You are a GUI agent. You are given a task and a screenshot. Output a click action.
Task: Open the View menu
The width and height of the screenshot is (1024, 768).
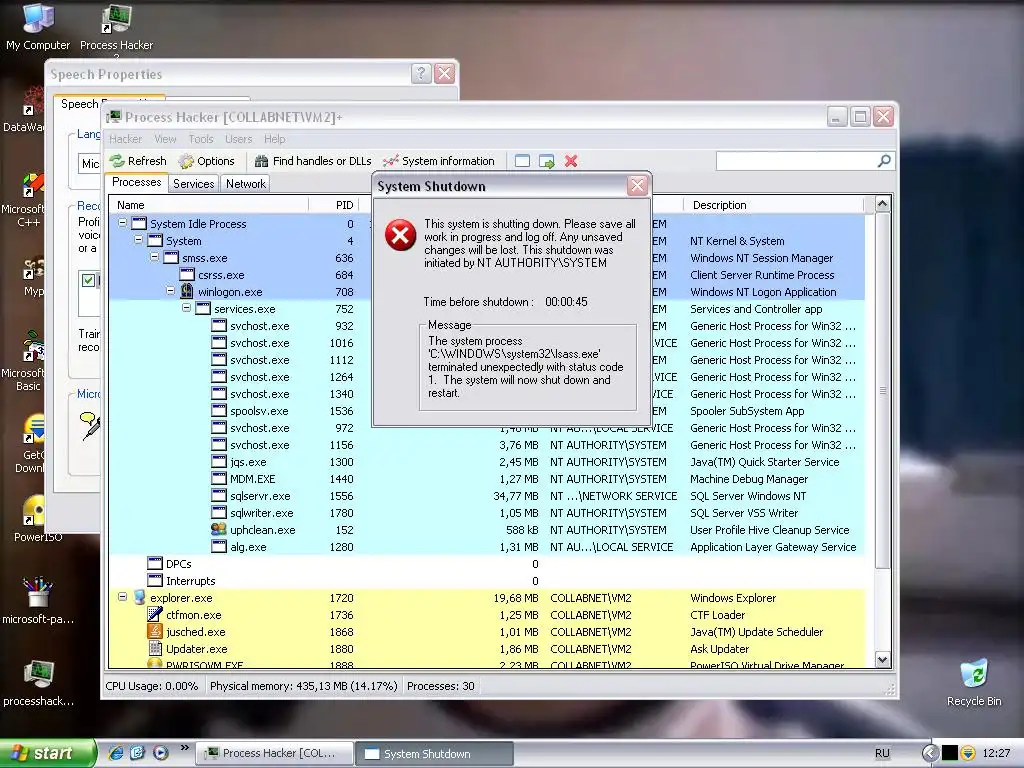(165, 139)
